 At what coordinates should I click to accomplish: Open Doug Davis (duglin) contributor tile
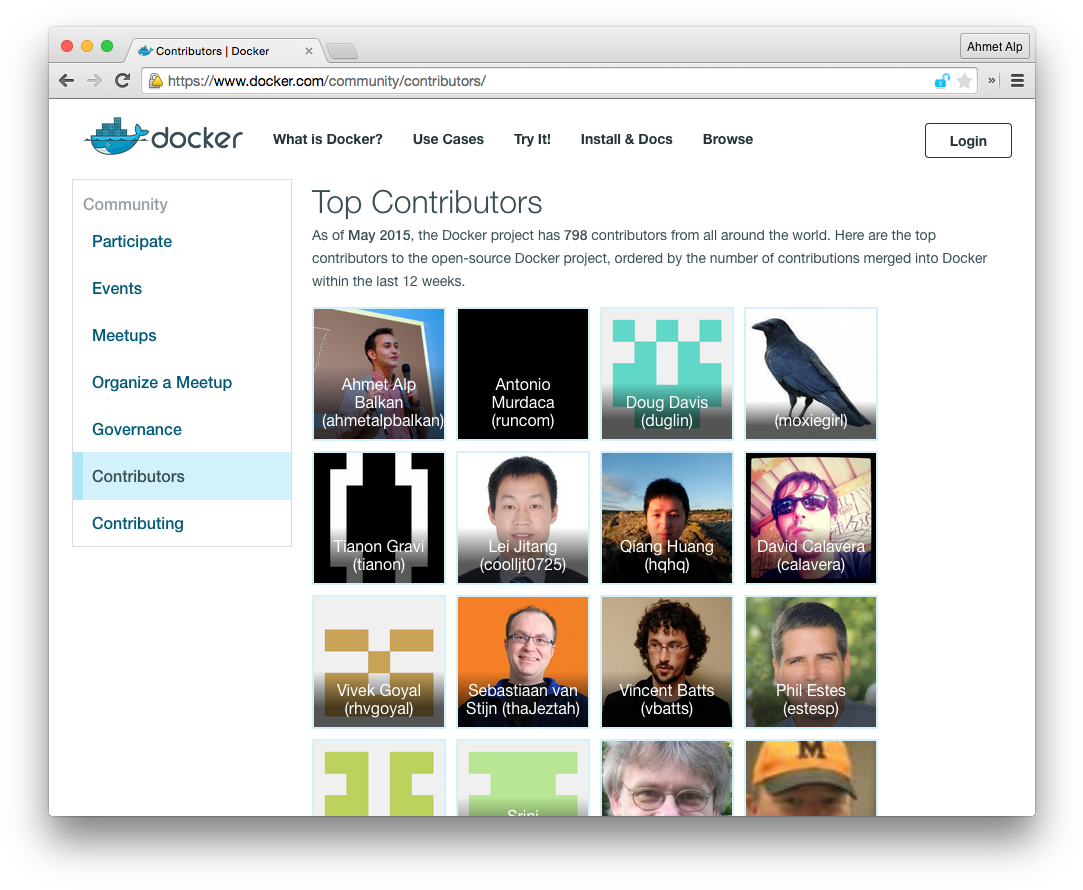pyautogui.click(x=666, y=373)
